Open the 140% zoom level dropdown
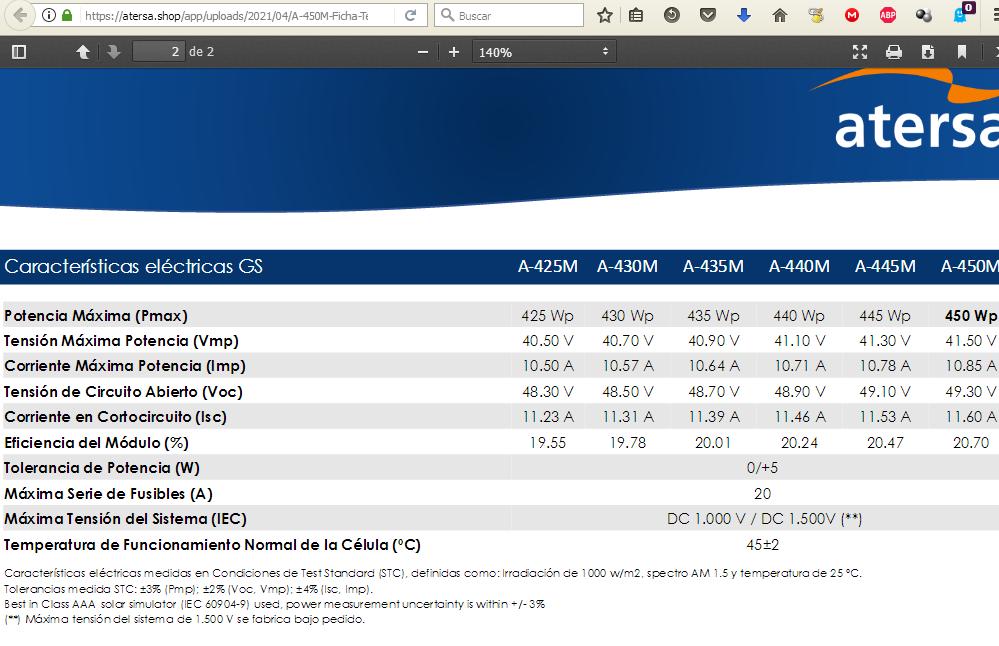The height and width of the screenshot is (646, 999). point(544,52)
